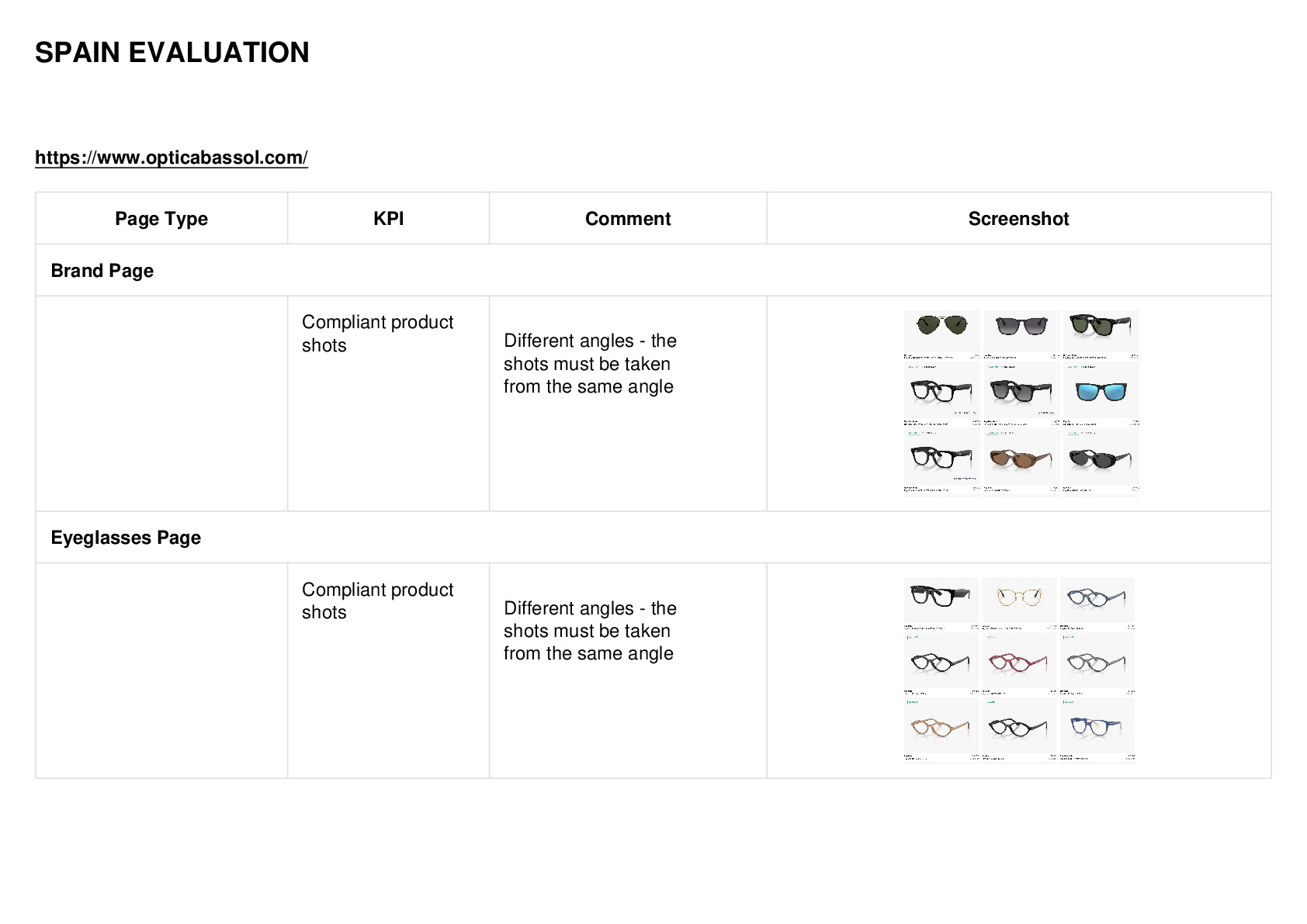Select the Page Type column header
This screenshot has height=924, width=1307.
(x=161, y=219)
